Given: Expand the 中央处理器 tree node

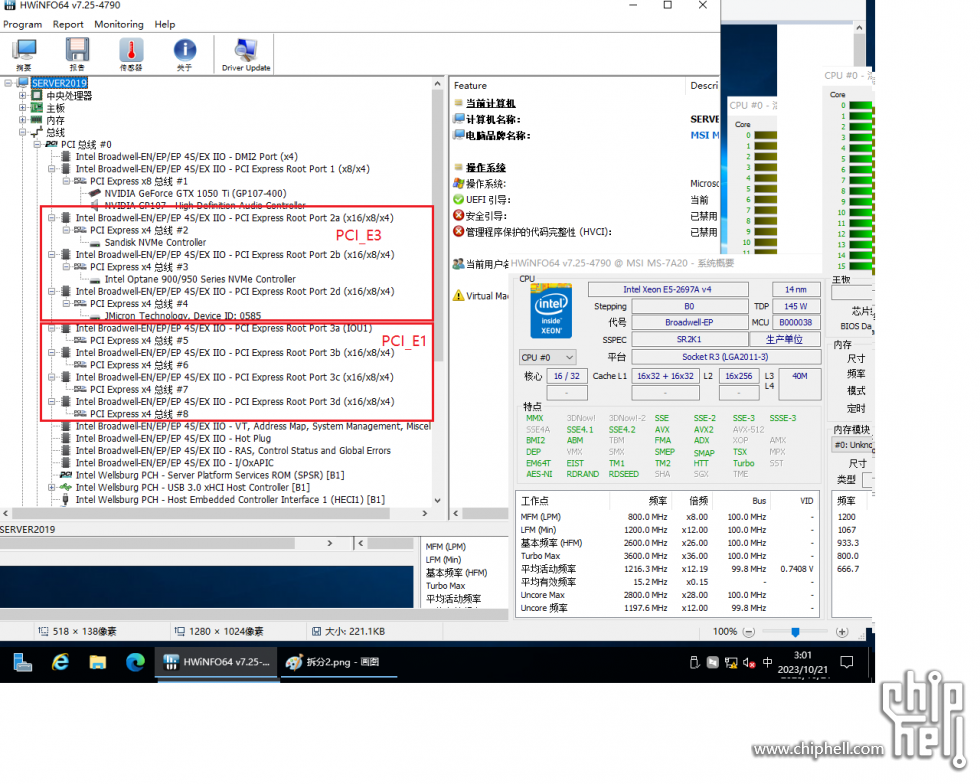Looking at the screenshot, I should pyautogui.click(x=22, y=96).
